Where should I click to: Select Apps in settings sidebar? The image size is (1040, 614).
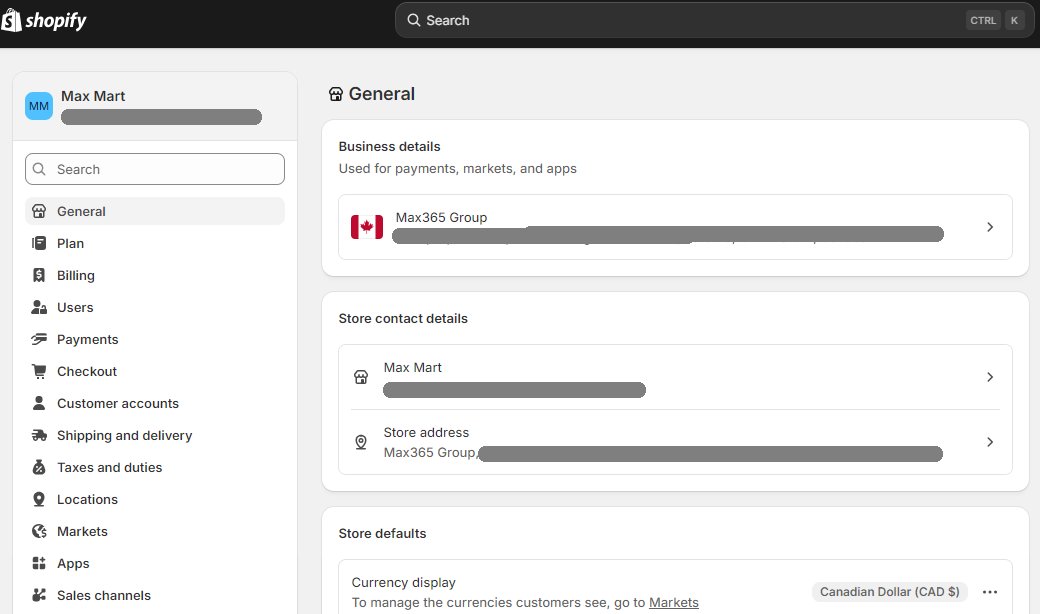point(73,563)
